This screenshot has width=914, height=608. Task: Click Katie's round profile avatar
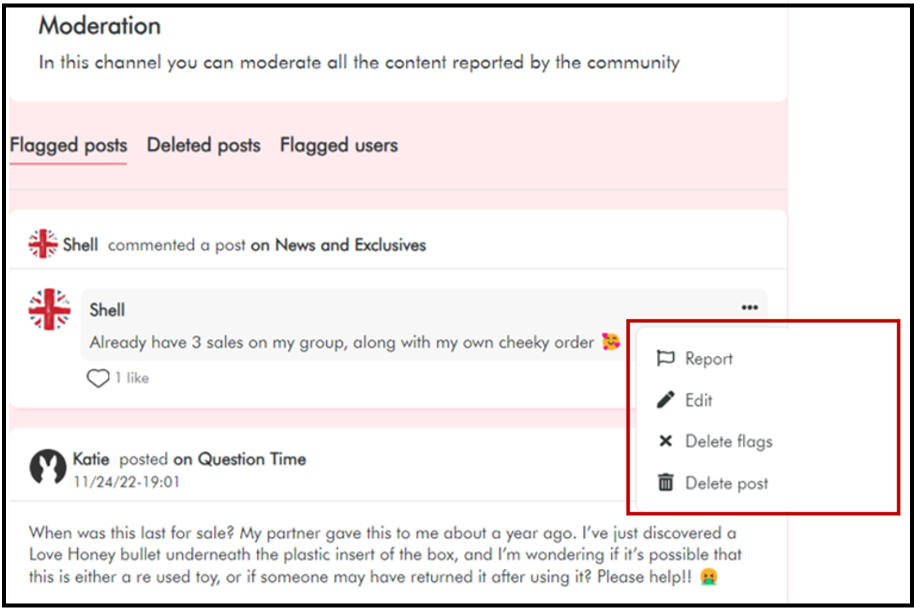[x=47, y=466]
